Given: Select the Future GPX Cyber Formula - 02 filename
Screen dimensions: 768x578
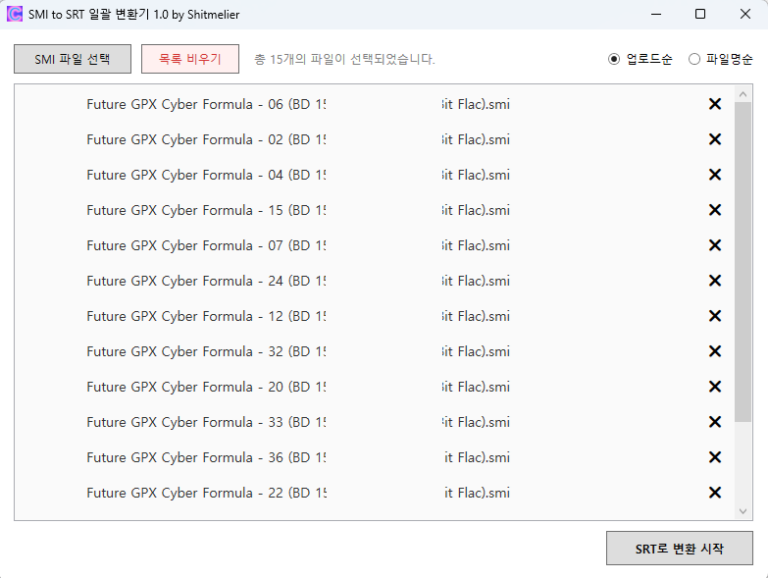Looking at the screenshot, I should [x=298, y=139].
